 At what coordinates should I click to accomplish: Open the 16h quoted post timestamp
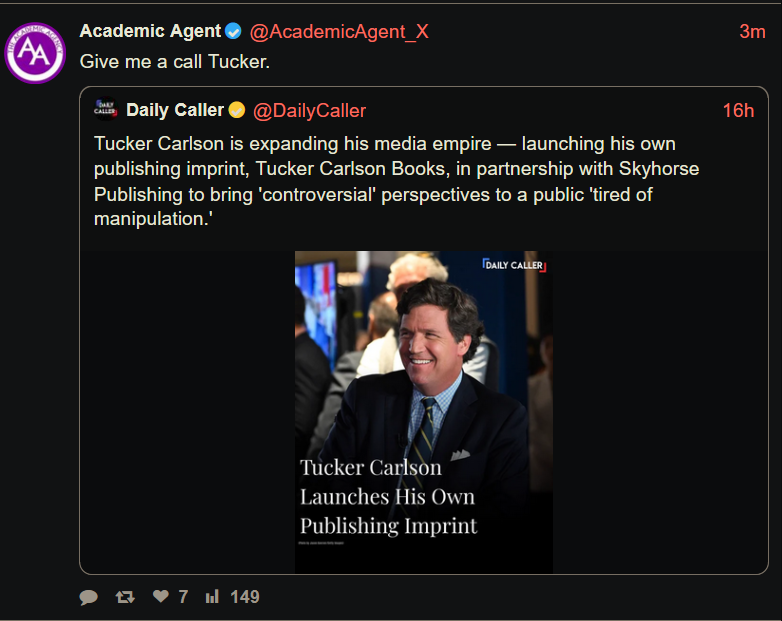click(738, 111)
